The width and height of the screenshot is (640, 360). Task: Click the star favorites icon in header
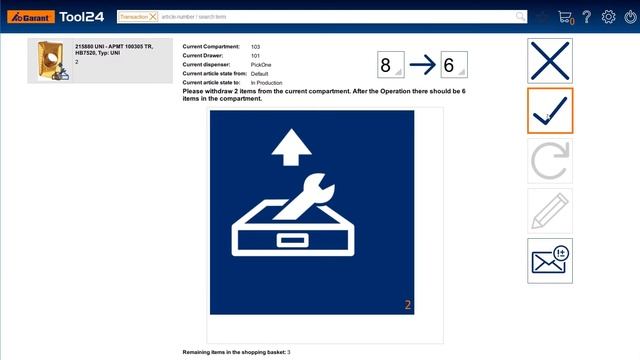[542, 17]
